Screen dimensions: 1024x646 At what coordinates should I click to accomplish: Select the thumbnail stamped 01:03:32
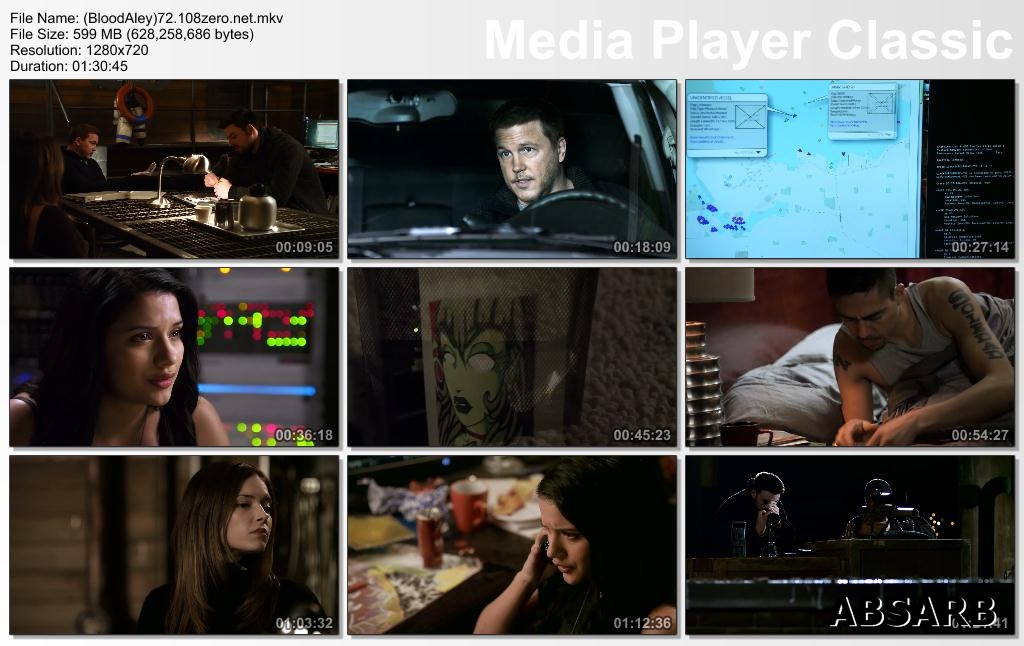[174, 545]
